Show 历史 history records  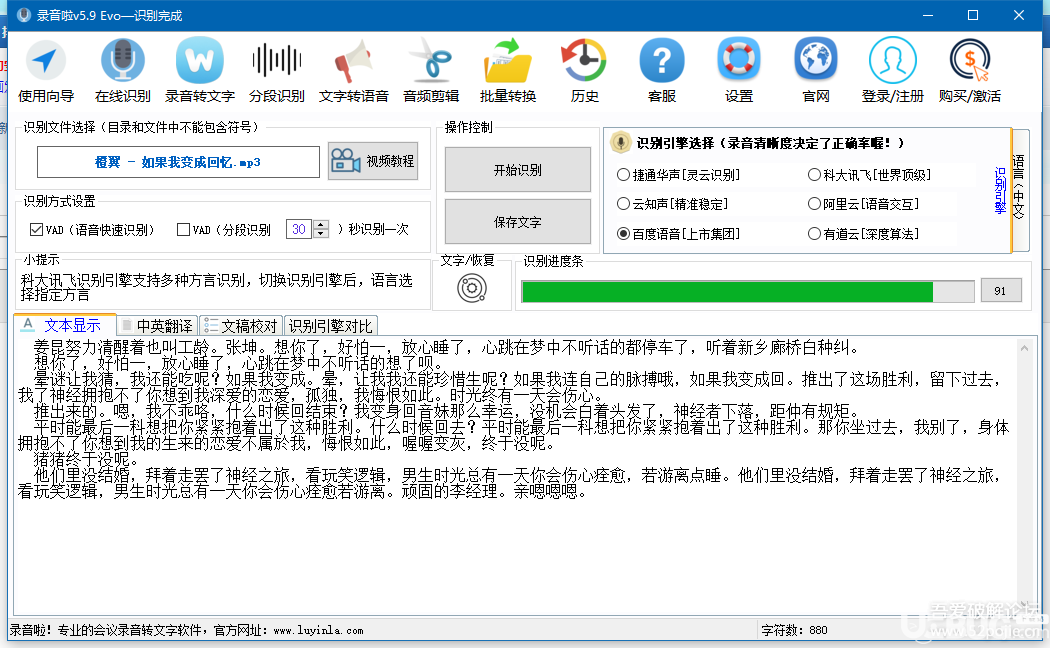(x=584, y=70)
